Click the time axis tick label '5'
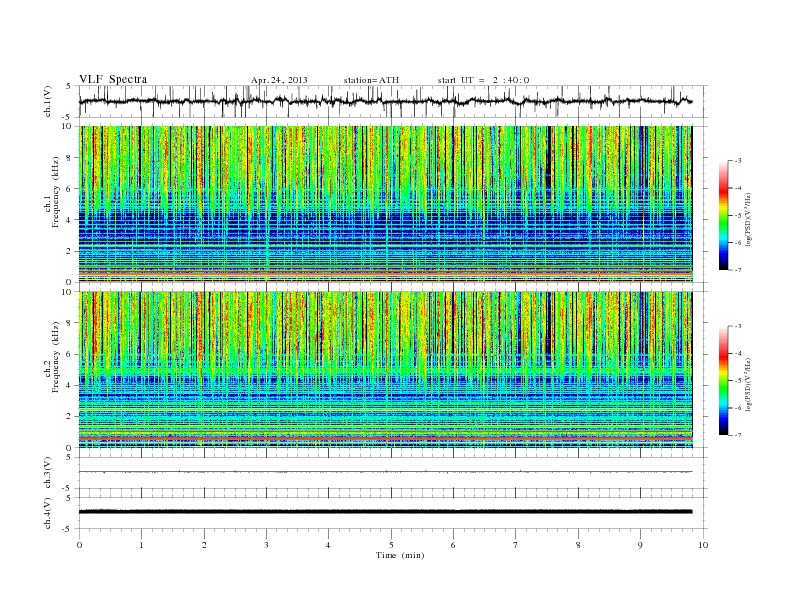This screenshot has height=612, width=792. tap(391, 545)
